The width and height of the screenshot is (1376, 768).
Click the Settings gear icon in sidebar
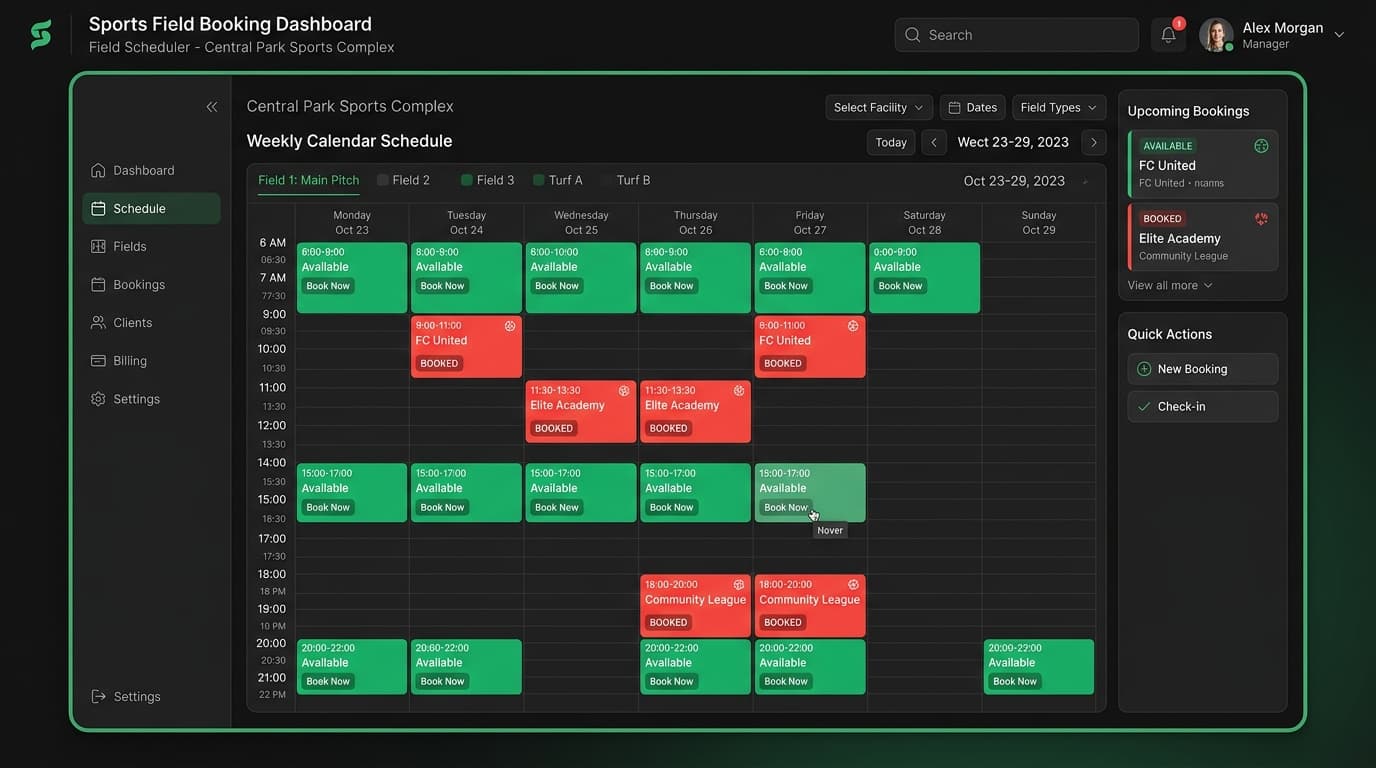click(x=98, y=398)
